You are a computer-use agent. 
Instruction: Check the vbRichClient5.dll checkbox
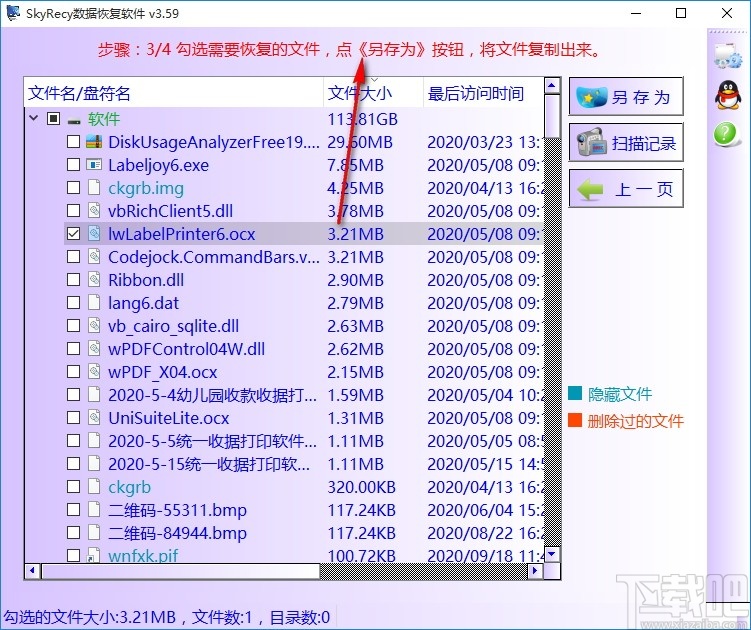[x=73, y=211]
